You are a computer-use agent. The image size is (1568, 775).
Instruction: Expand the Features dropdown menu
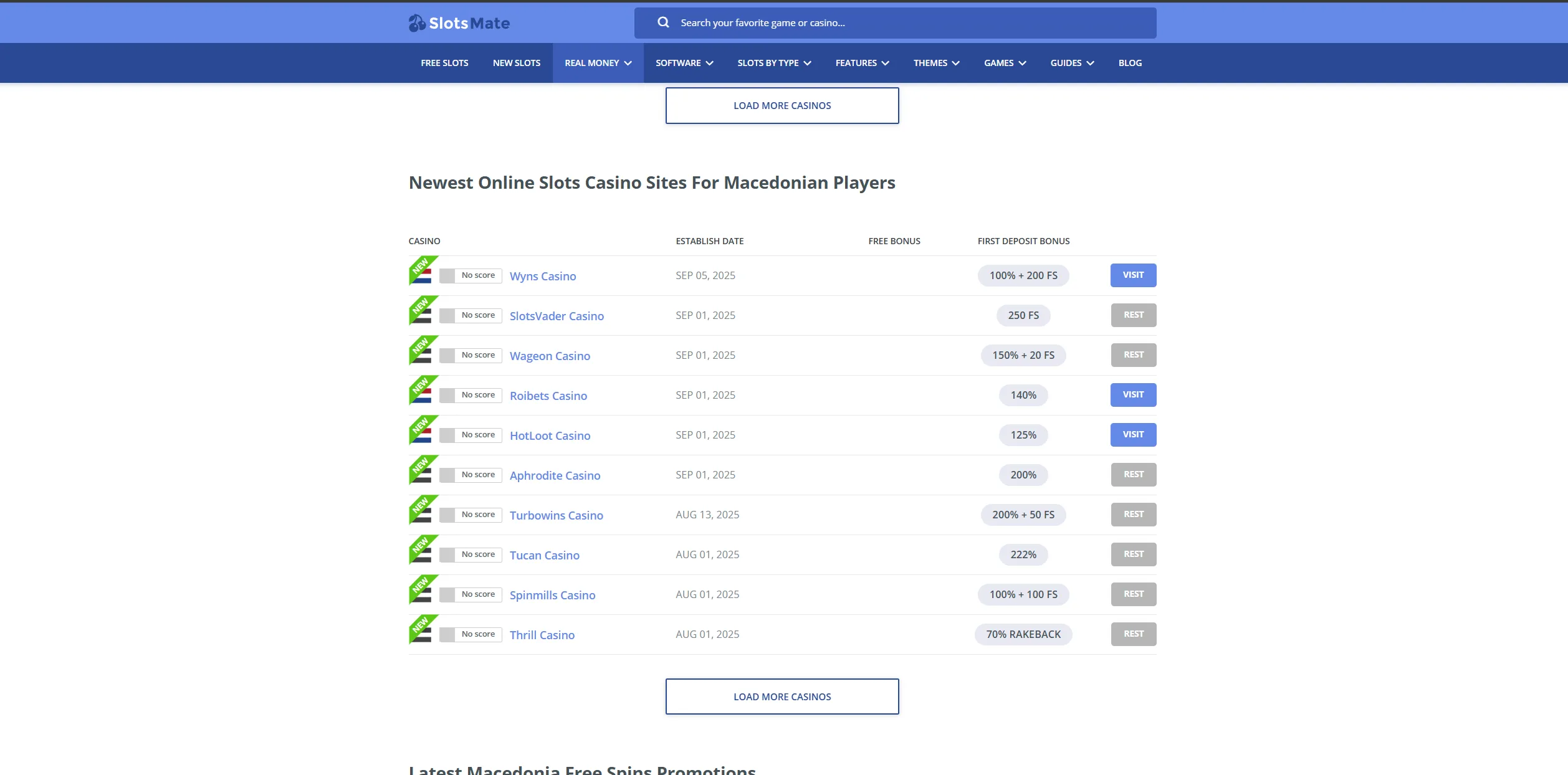pyautogui.click(x=862, y=63)
